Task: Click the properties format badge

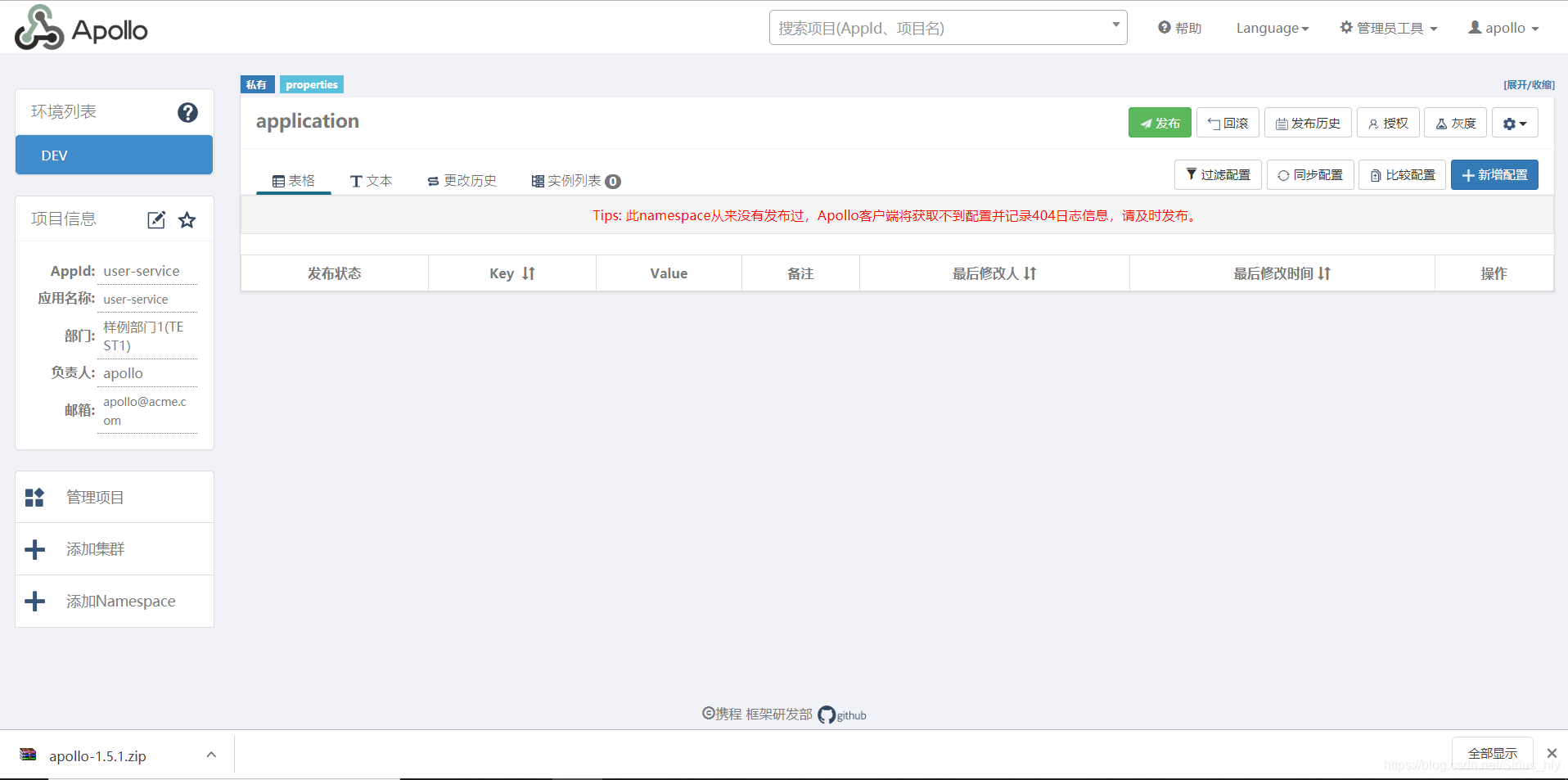Action: point(312,84)
